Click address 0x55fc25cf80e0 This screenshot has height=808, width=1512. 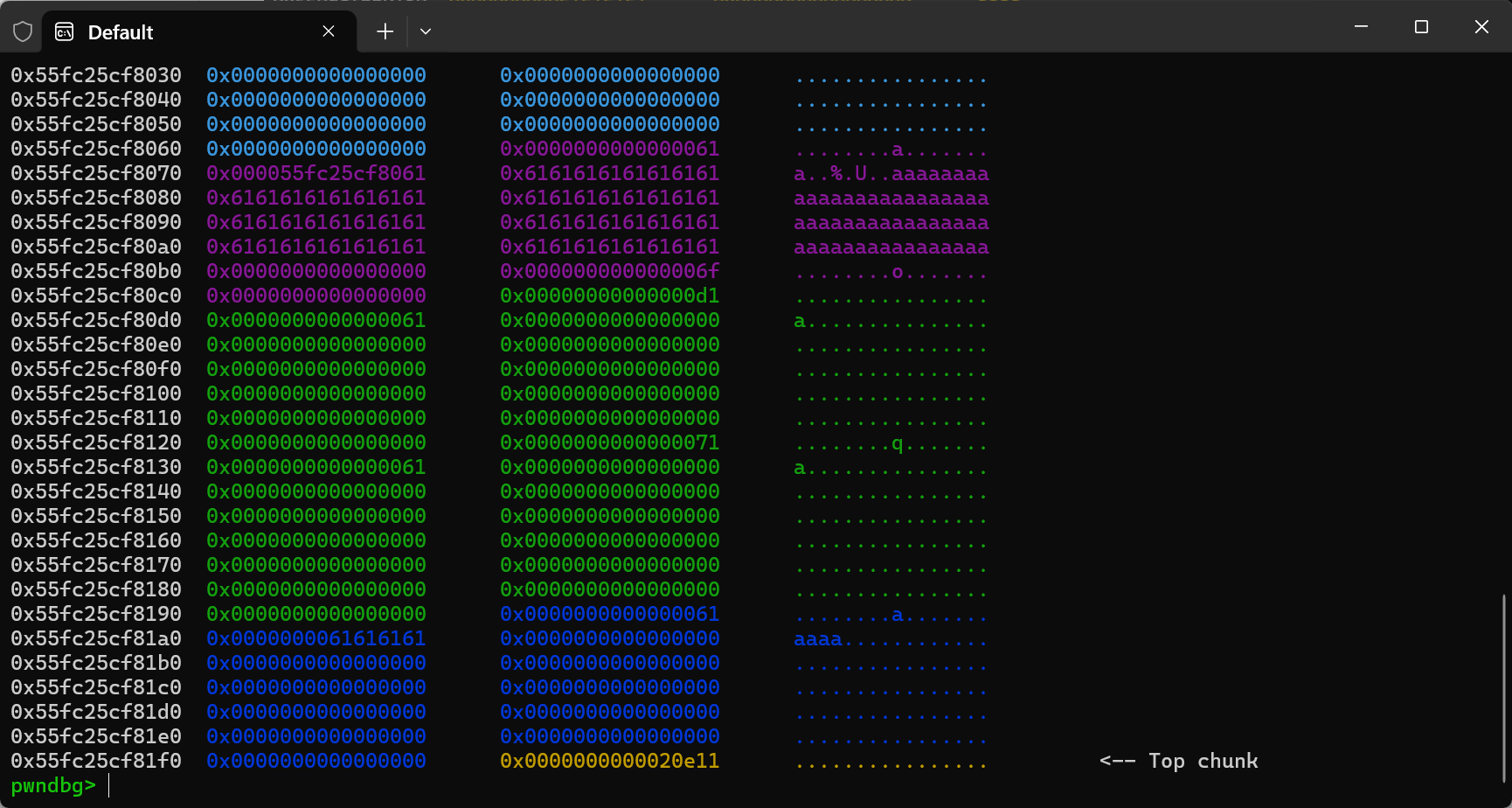pos(96,345)
